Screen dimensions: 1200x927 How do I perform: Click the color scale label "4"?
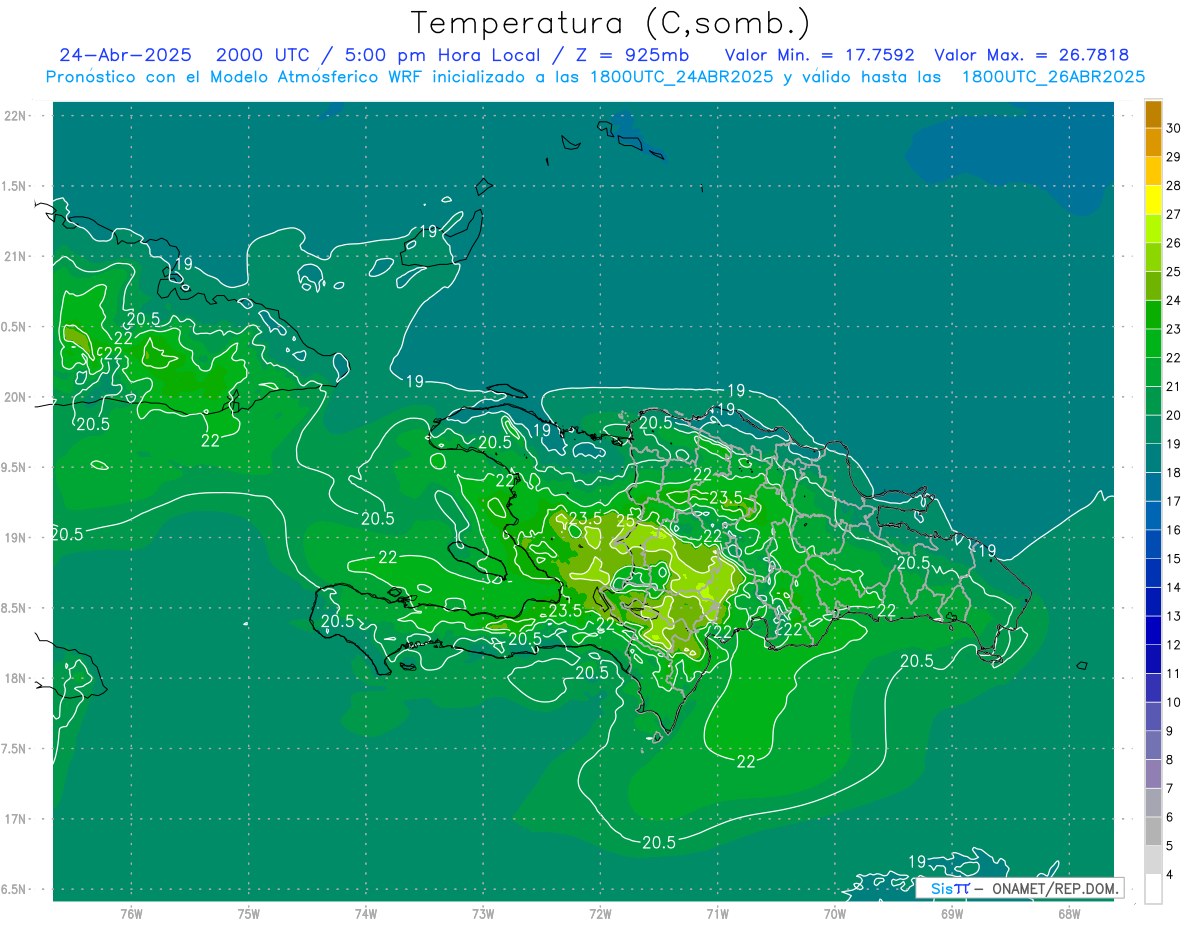[1171, 876]
